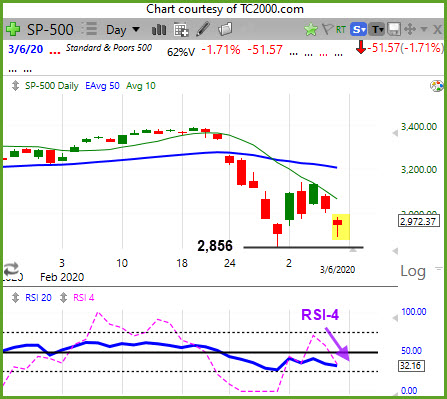Click the red down arrow change indicator
This screenshot has width=447, height=399.
point(361,47)
